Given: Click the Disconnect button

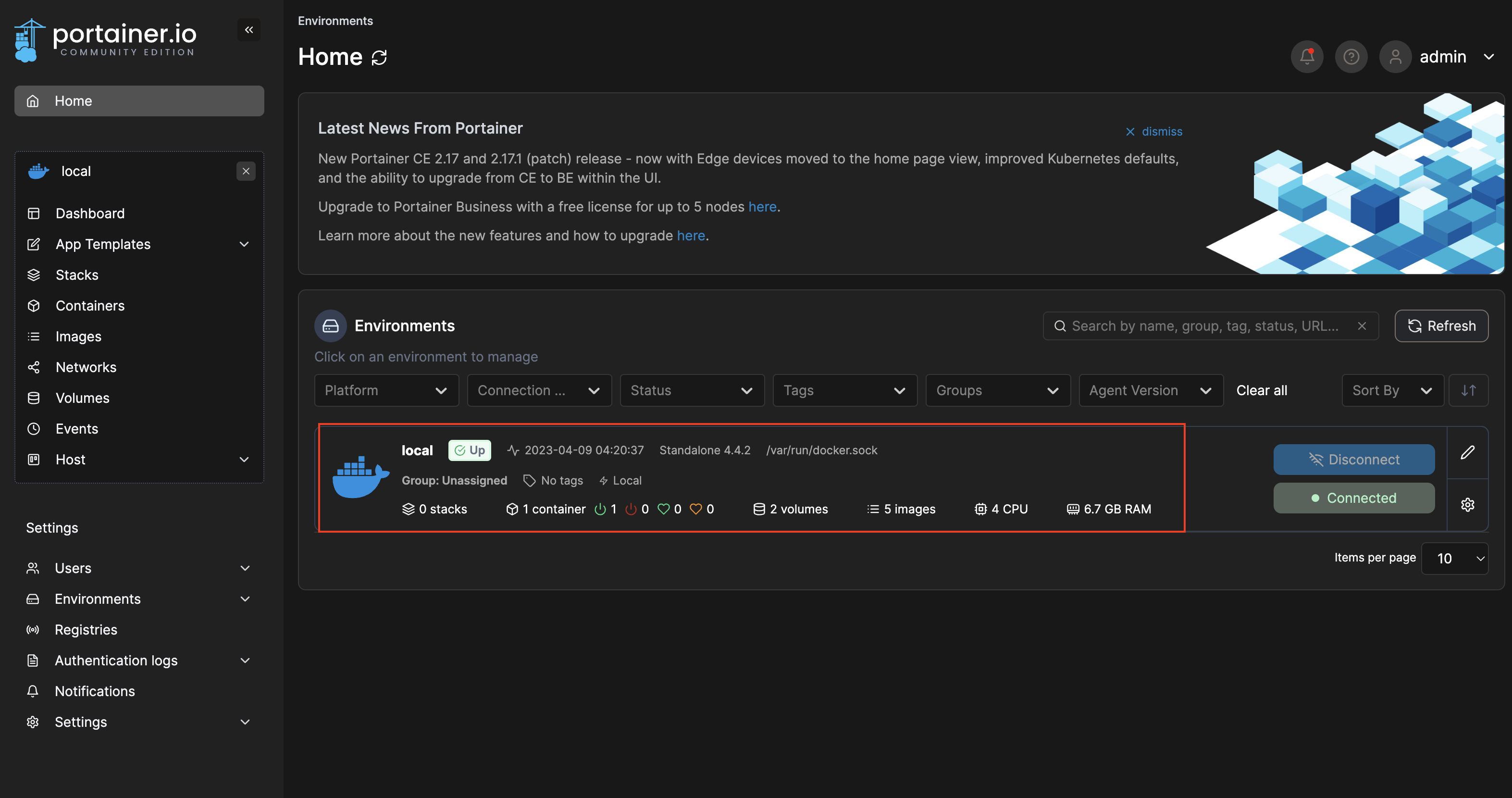Looking at the screenshot, I should (1353, 459).
